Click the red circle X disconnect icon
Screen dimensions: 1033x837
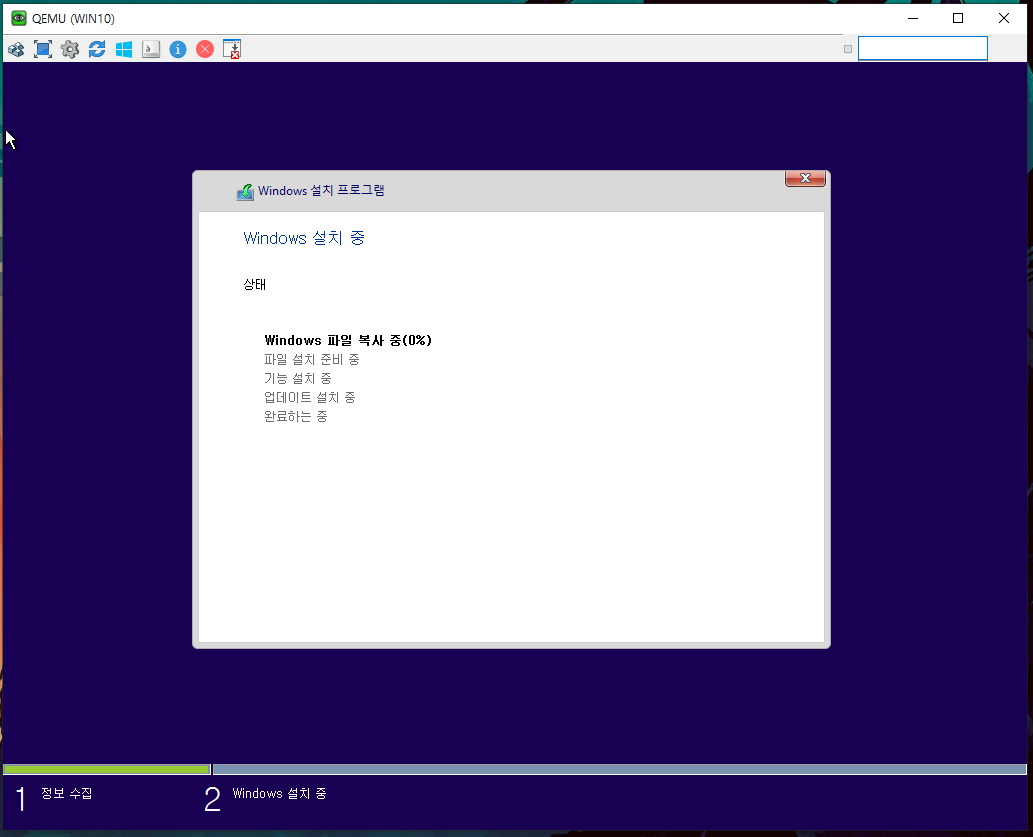click(205, 49)
